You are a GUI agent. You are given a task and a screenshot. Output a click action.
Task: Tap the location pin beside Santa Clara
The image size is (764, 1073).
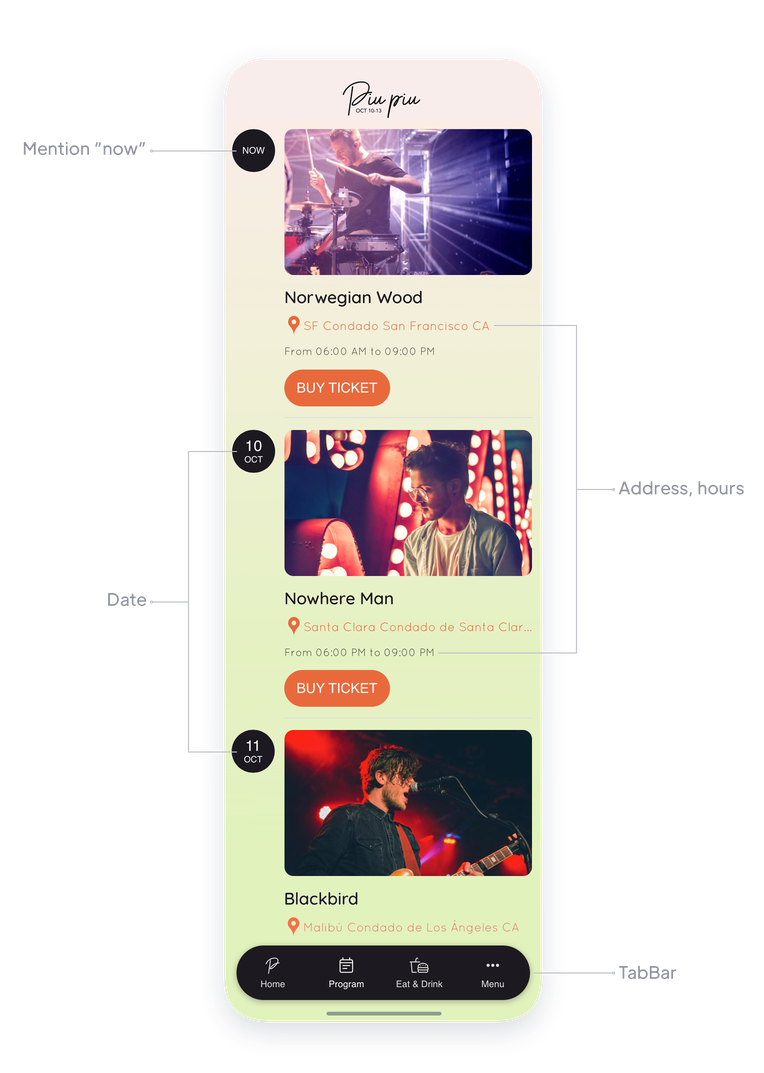click(294, 625)
